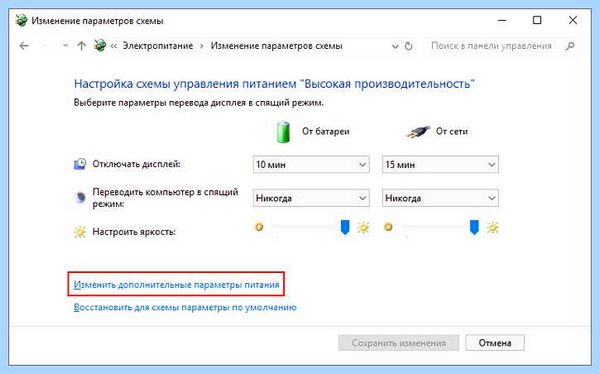Click the Отключать дисплей label
The height and width of the screenshot is (374, 600).
click(136, 164)
